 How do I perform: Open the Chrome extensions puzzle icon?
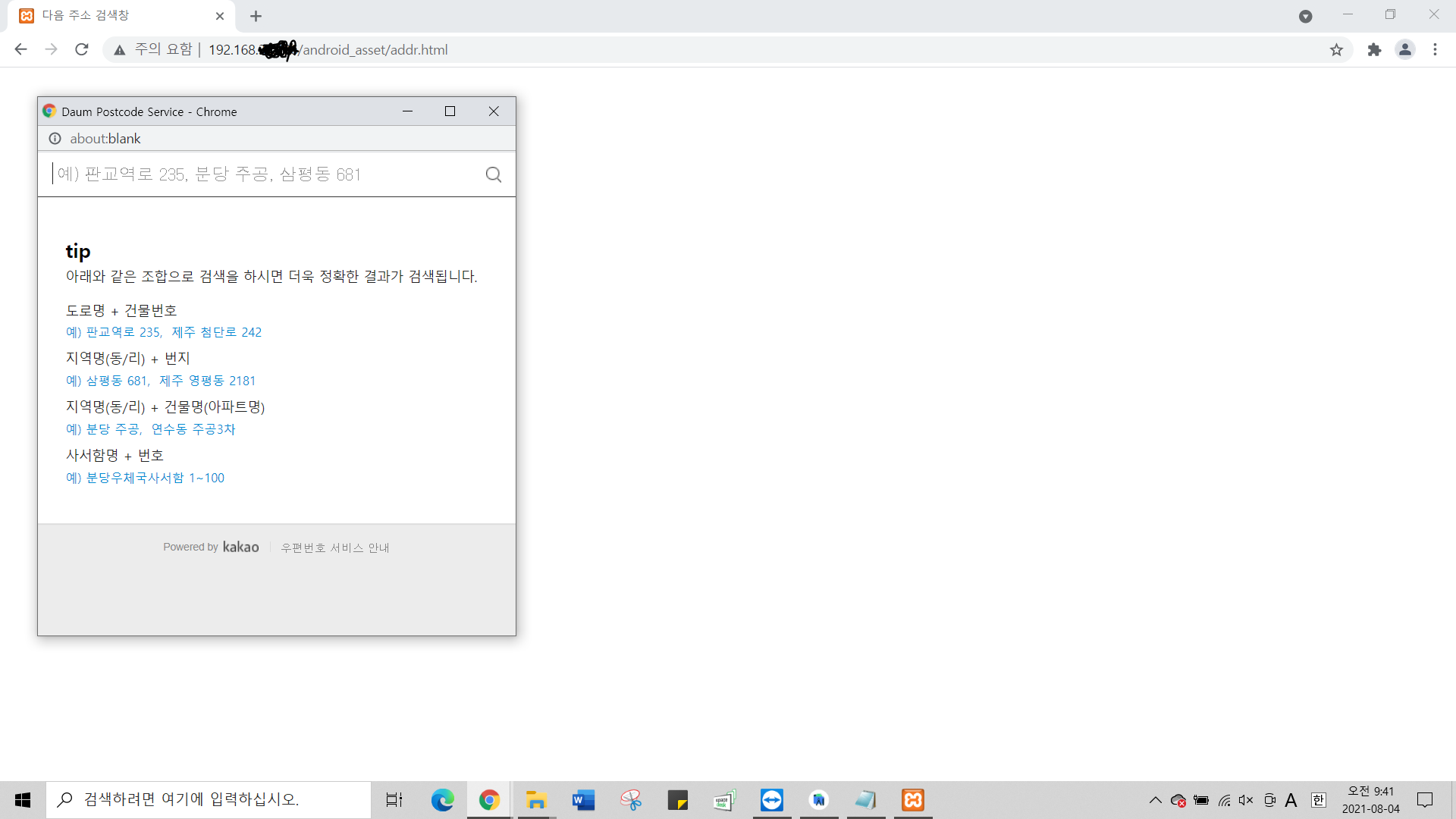pos(1374,49)
